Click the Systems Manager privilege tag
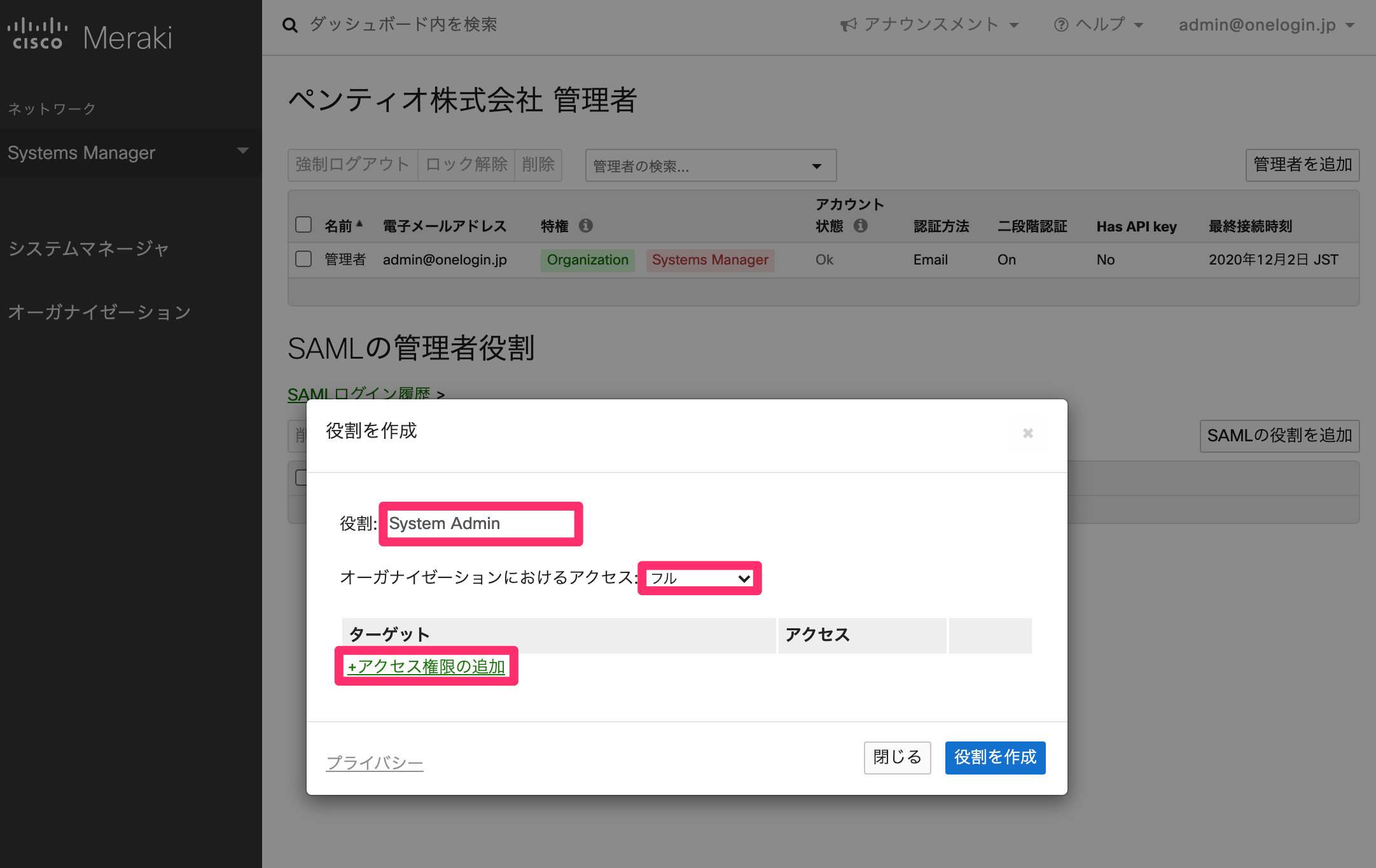Screen dimensions: 1376x868 [x=710, y=259]
